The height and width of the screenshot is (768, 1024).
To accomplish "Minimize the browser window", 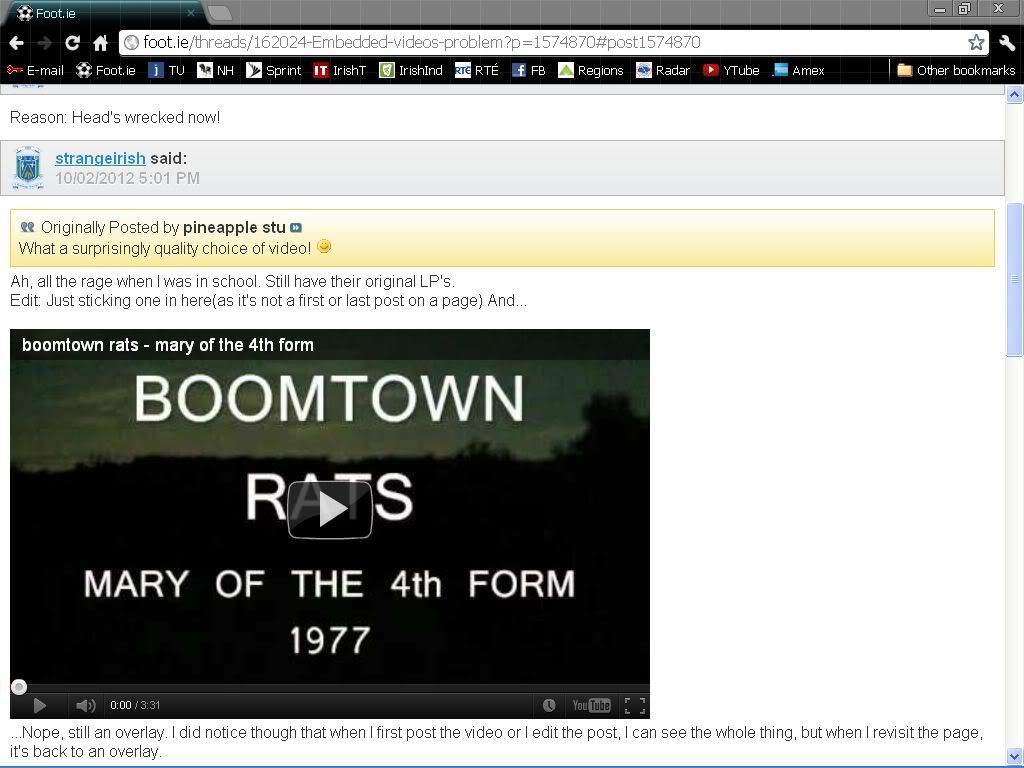I will tap(940, 8).
